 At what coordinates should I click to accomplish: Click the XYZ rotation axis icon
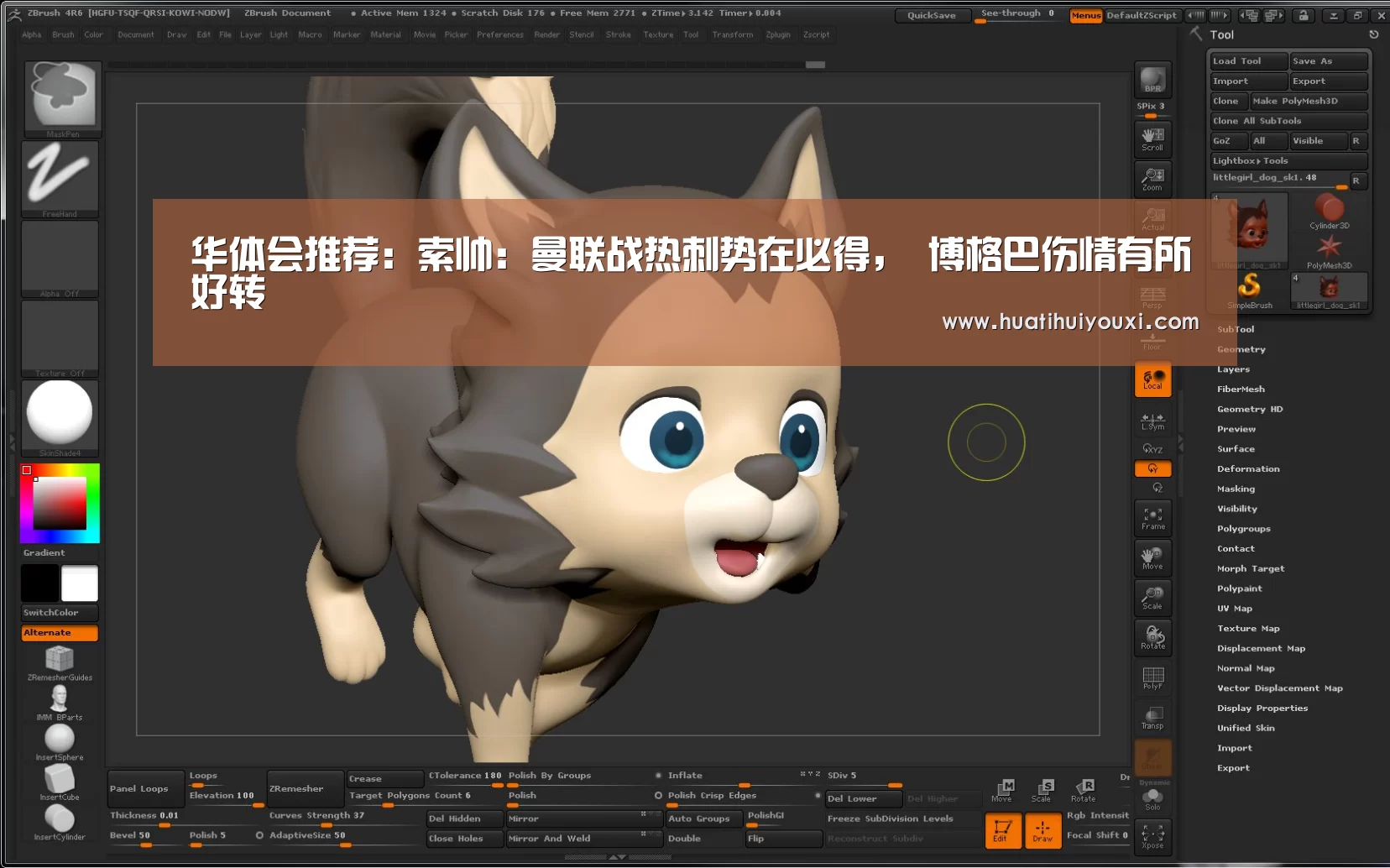pyautogui.click(x=1152, y=449)
